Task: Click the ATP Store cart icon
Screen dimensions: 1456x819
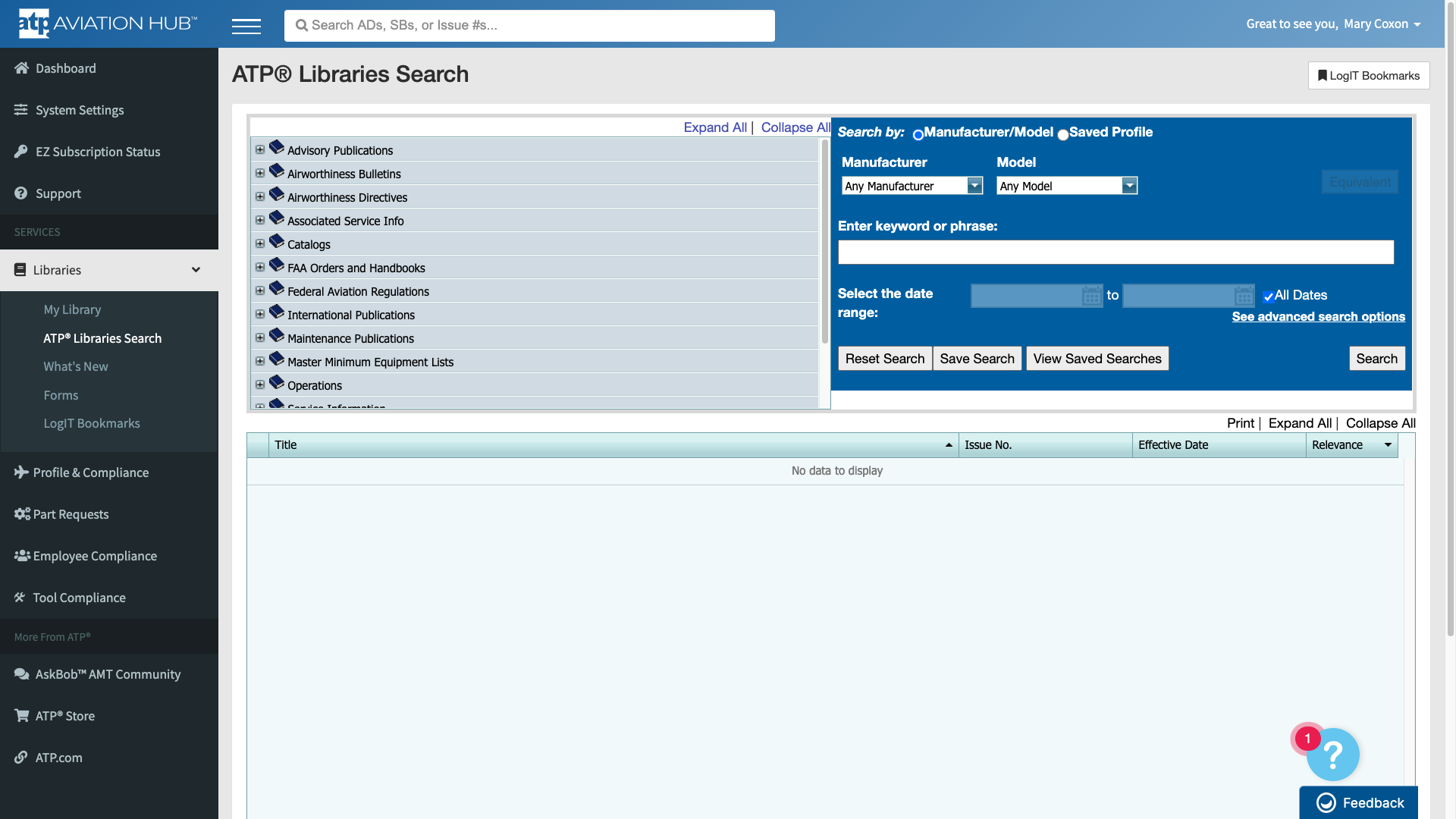Action: pyautogui.click(x=21, y=716)
